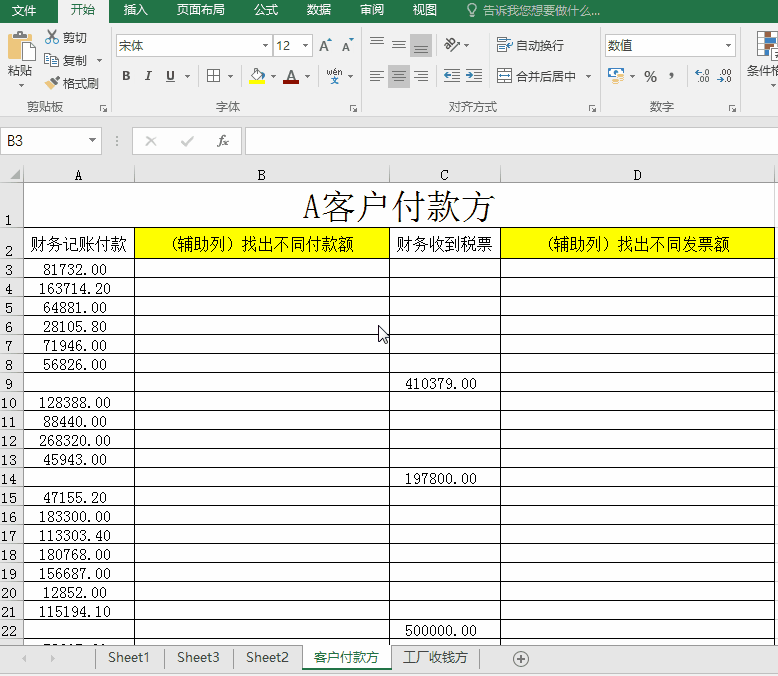This screenshot has height=676, width=778.
Task: Toggle center horizontal alignment
Action: (399, 76)
